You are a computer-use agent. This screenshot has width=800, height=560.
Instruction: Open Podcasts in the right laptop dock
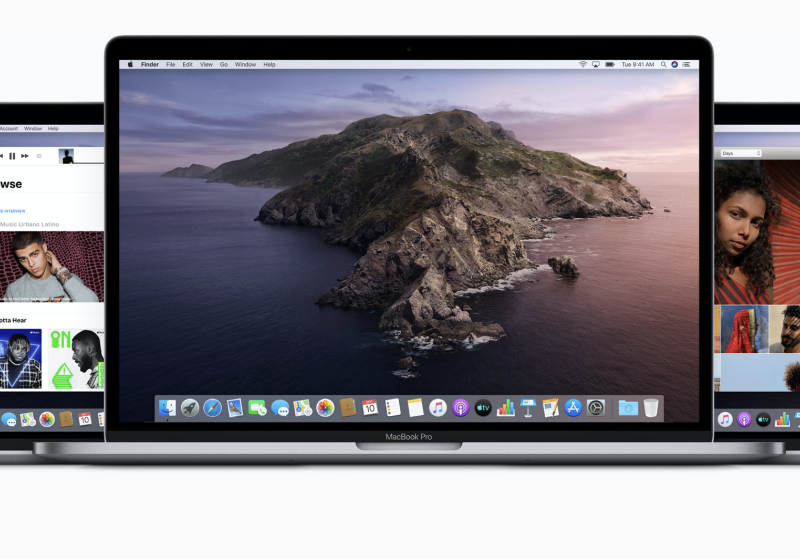pyautogui.click(x=744, y=420)
